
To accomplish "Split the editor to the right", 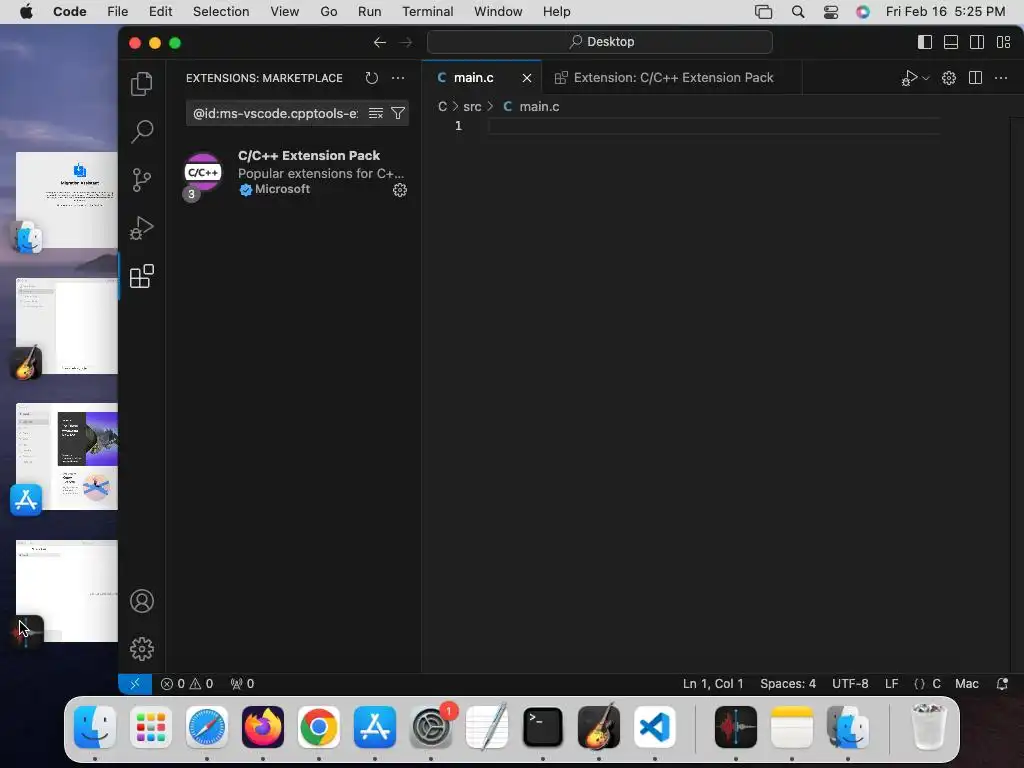I will tap(975, 78).
